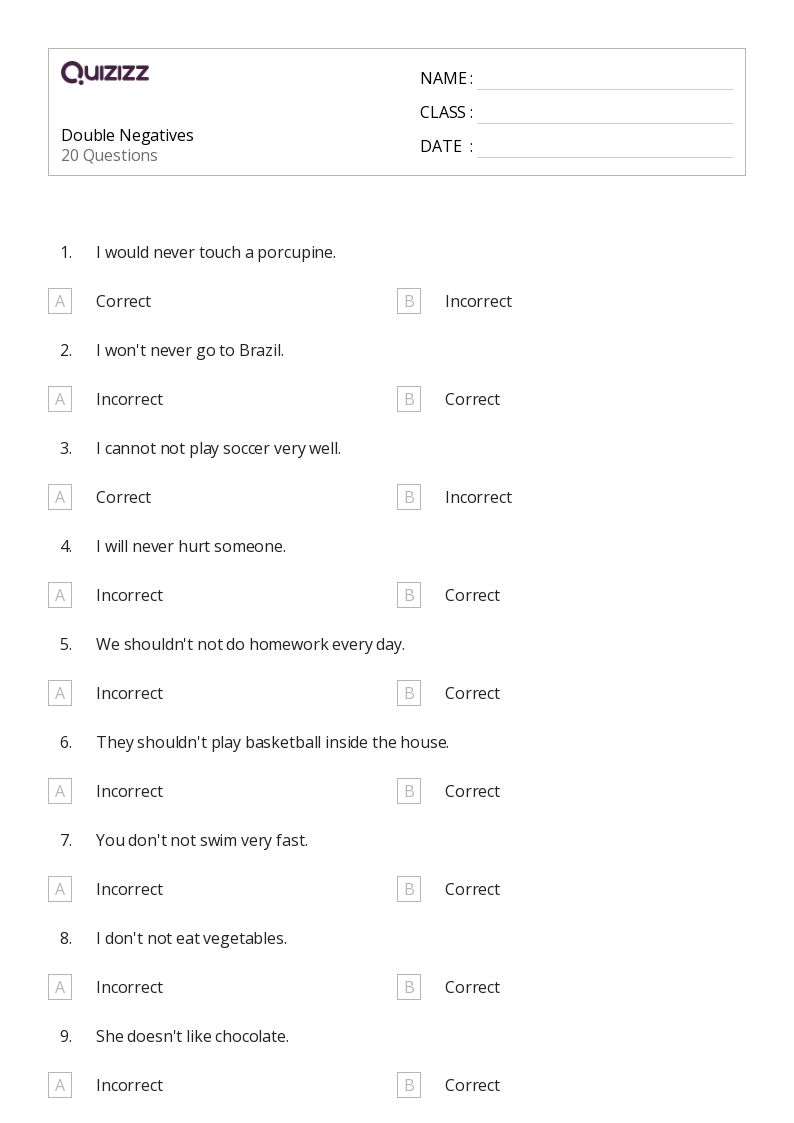Tick box A for question 5

point(60,693)
